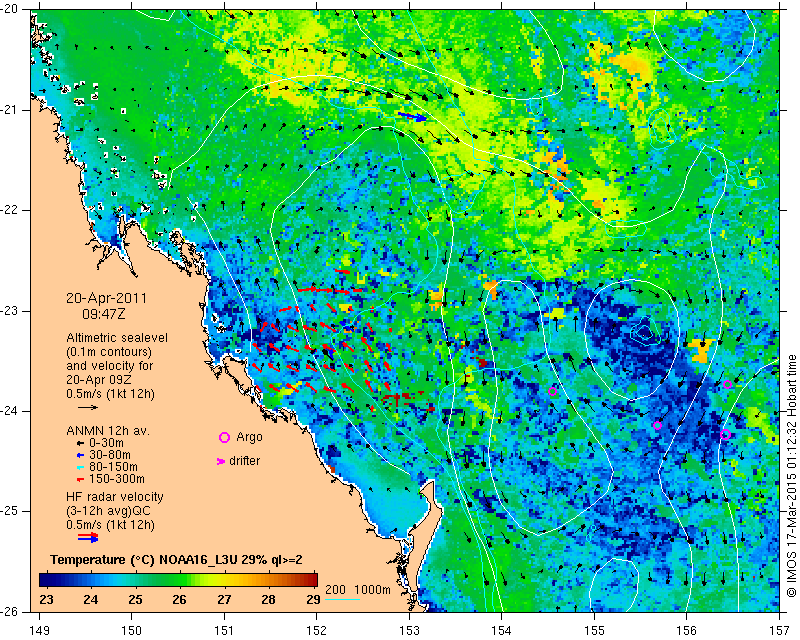
Task: Click the 'drifter' legend label
Action: (x=244, y=461)
